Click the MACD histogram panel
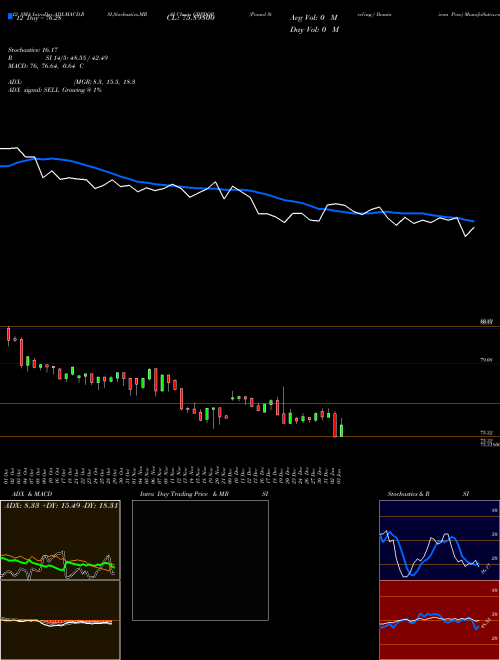 [x=60, y=620]
